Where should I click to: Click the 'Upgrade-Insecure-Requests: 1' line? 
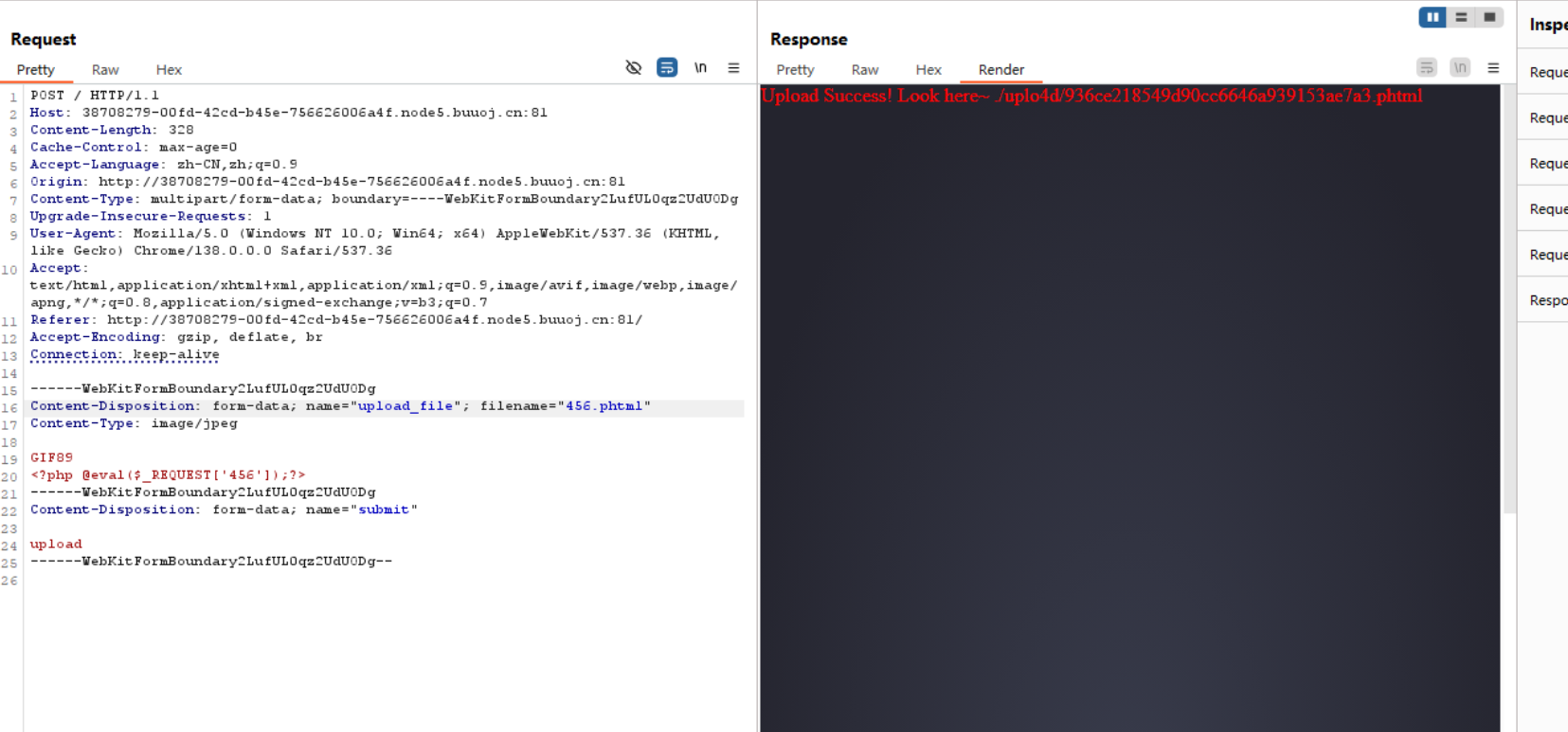151,216
